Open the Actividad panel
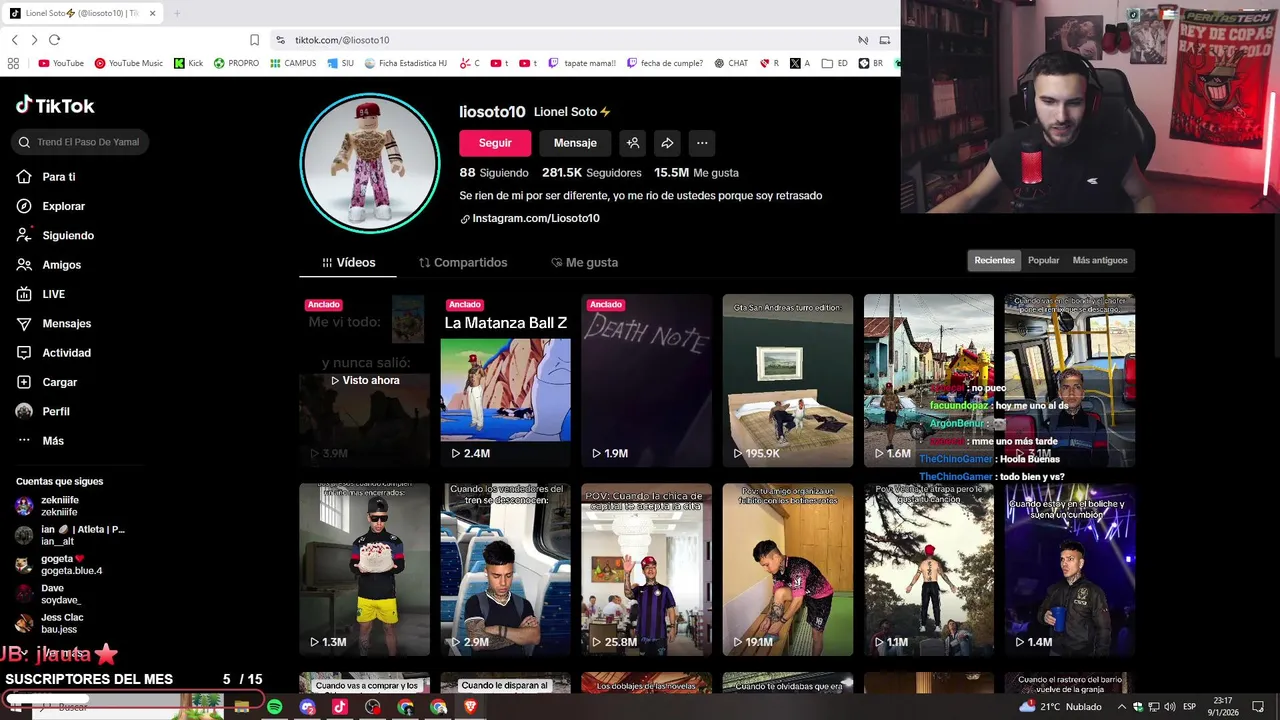1280x720 pixels. (54, 353)
